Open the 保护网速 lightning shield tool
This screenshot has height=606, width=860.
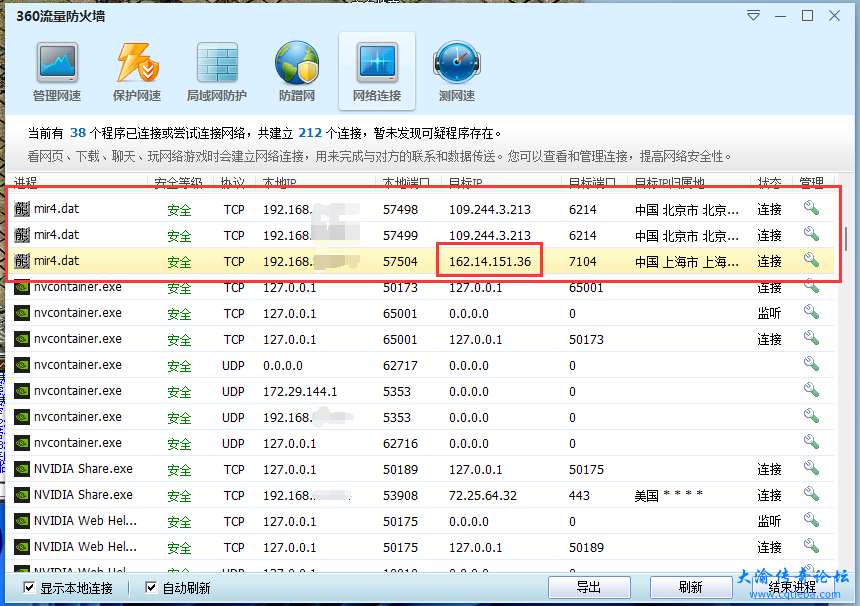pos(137,71)
